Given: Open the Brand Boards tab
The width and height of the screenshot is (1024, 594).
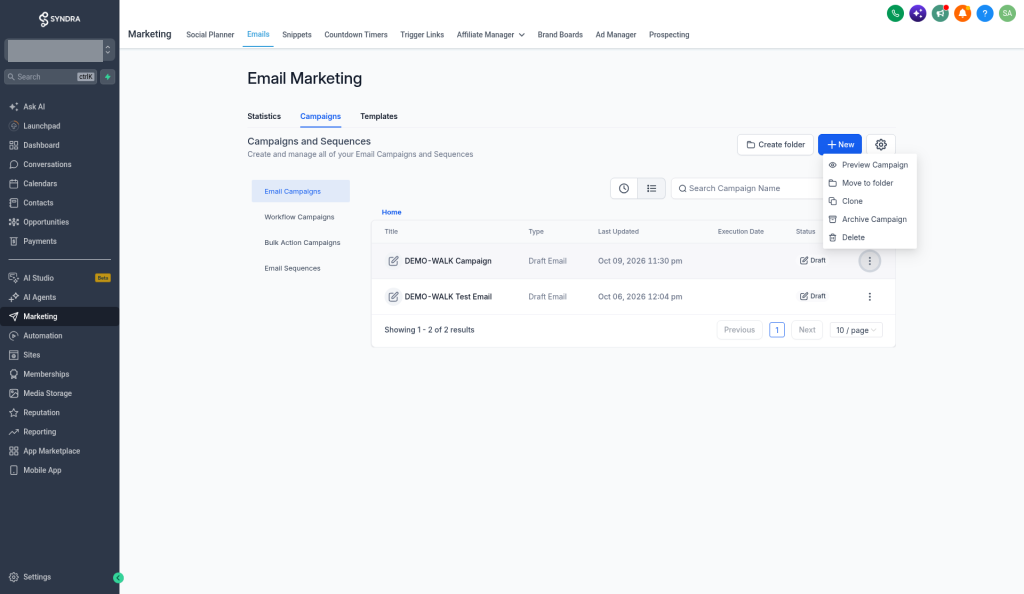Looking at the screenshot, I should [560, 35].
